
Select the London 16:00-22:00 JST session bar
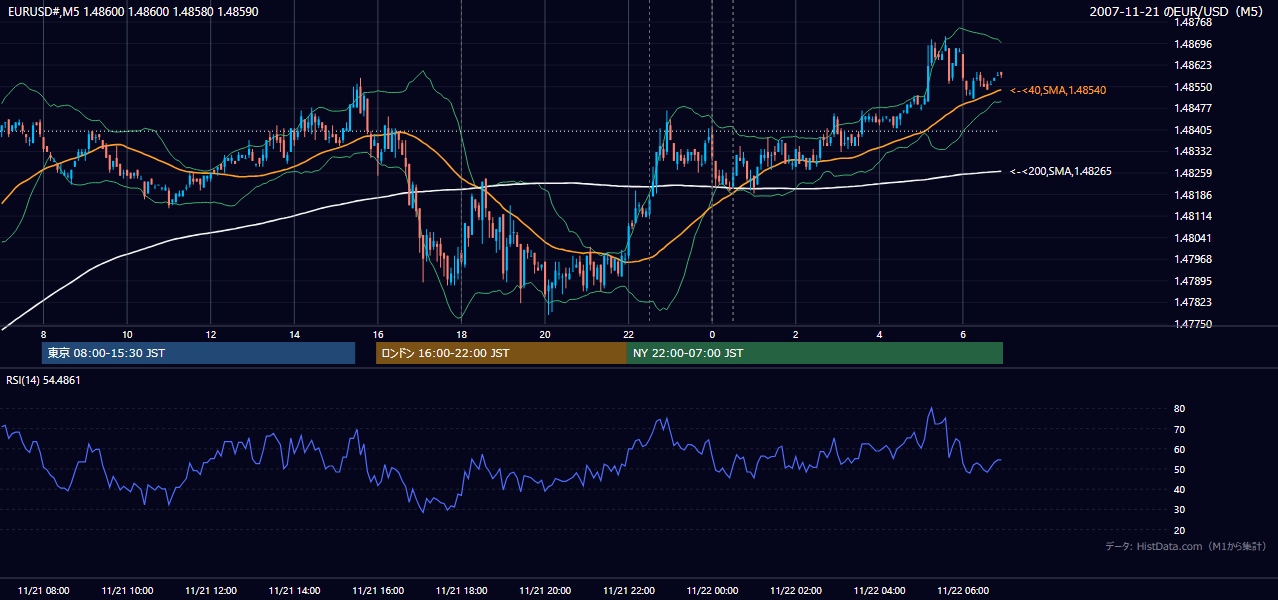[x=501, y=353]
